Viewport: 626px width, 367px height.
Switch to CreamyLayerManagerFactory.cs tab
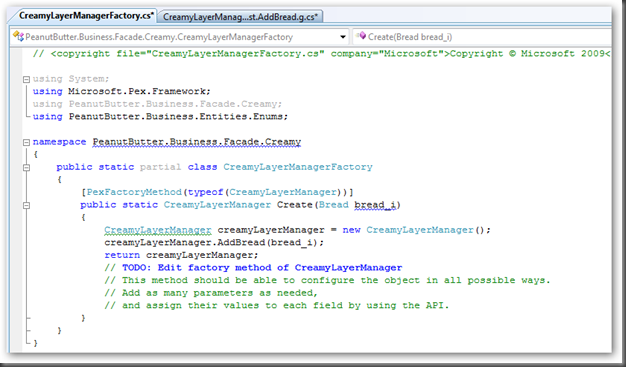click(86, 16)
